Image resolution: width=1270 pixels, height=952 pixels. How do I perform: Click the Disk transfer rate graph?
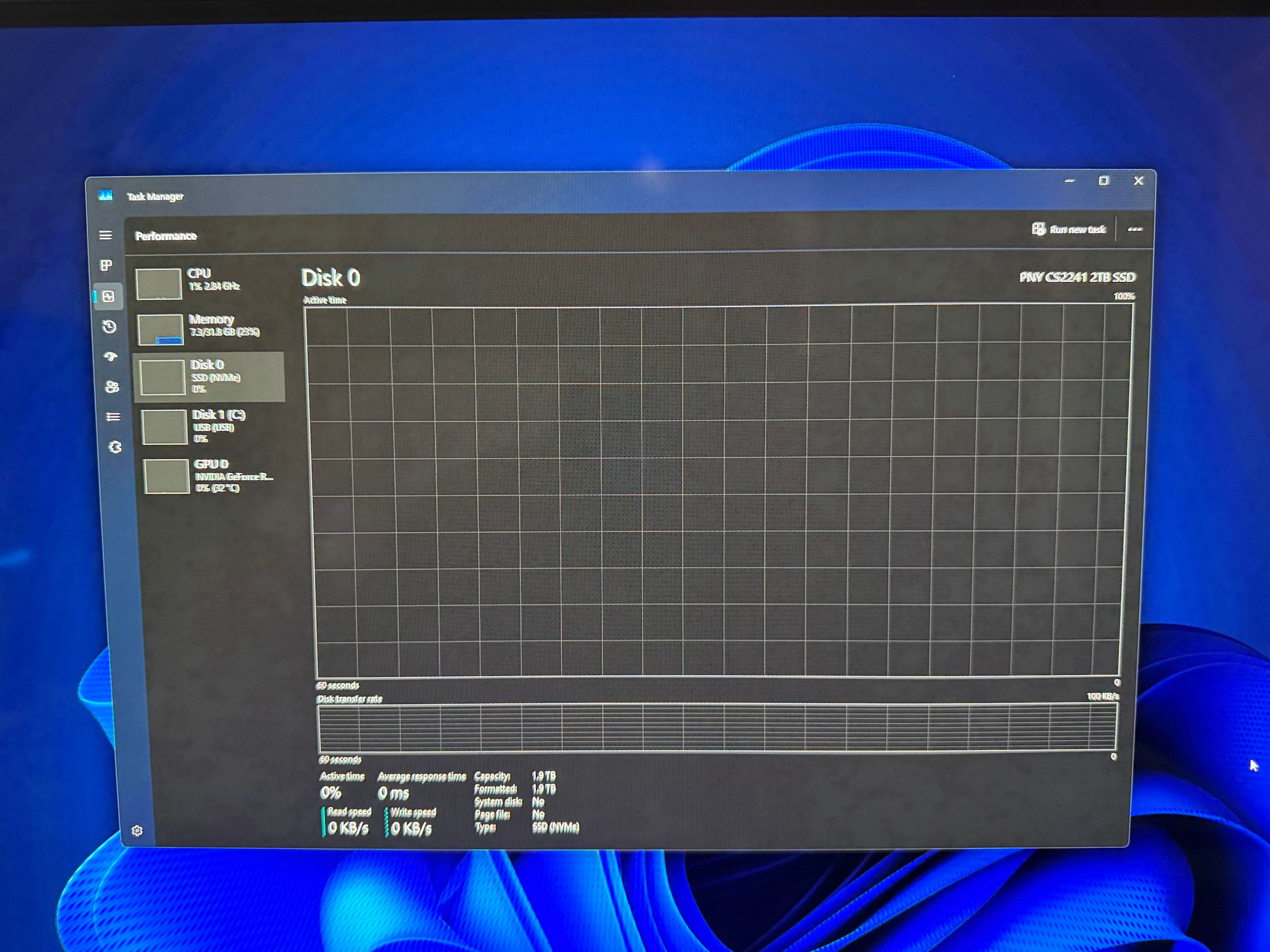click(x=717, y=728)
